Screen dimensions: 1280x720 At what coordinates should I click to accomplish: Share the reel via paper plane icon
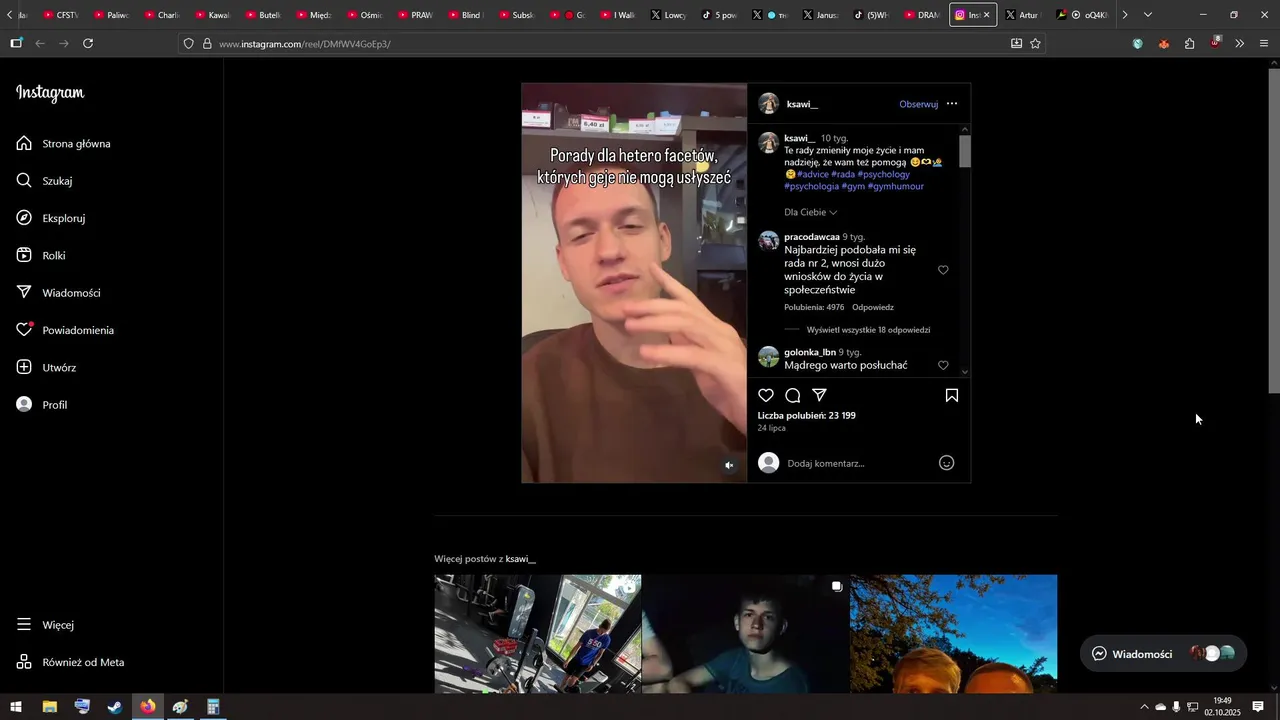pyautogui.click(x=819, y=395)
